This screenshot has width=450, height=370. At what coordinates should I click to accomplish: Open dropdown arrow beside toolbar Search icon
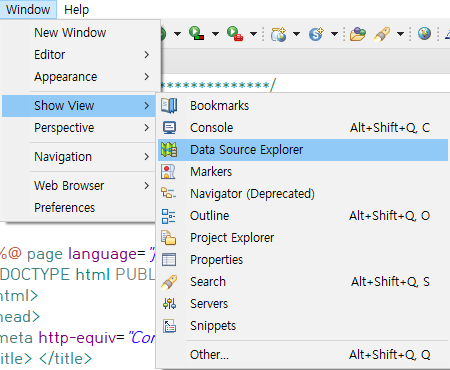click(x=400, y=34)
